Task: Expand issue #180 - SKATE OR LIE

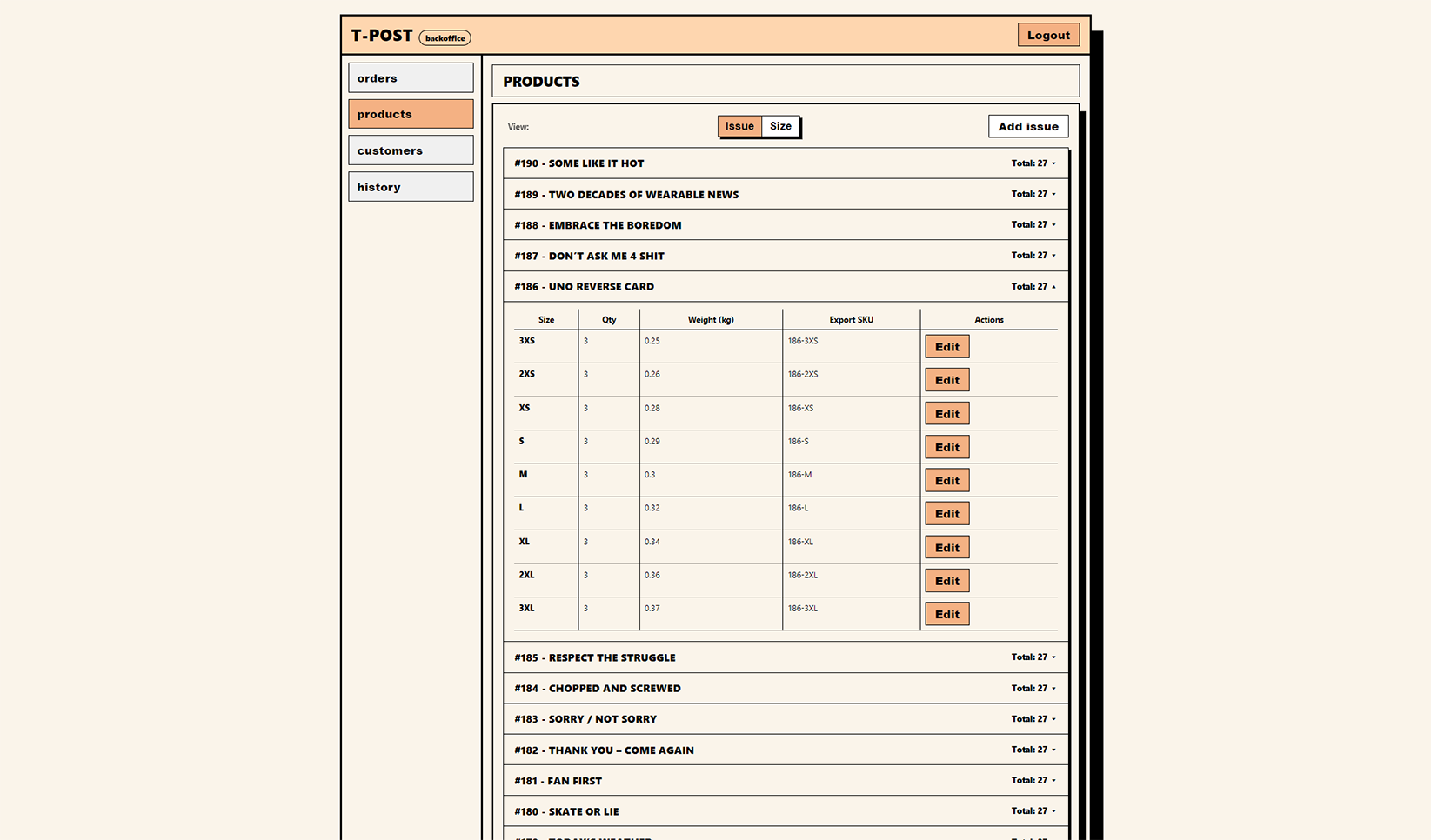Action: [x=786, y=810]
